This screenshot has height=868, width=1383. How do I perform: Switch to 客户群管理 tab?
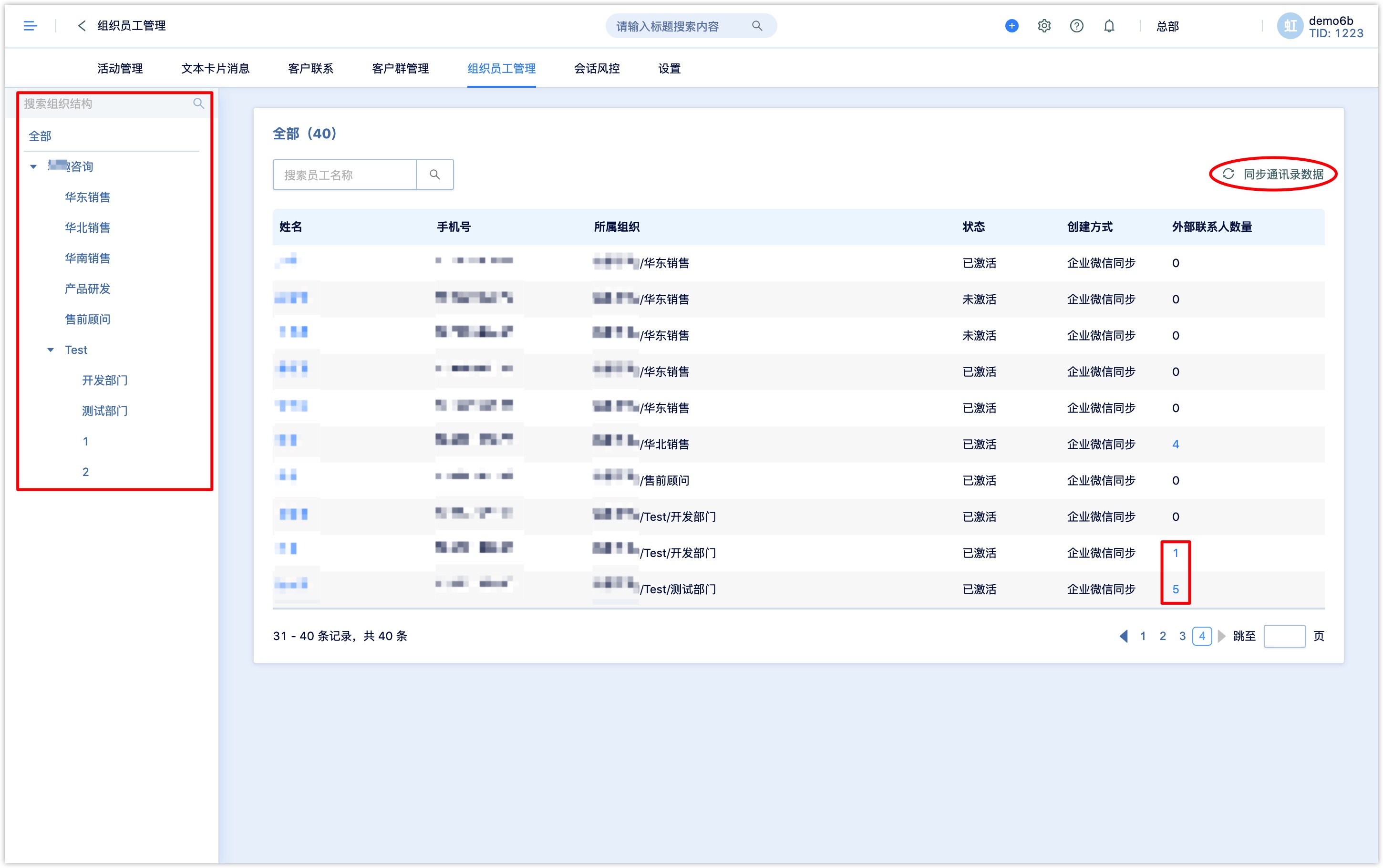click(x=400, y=68)
